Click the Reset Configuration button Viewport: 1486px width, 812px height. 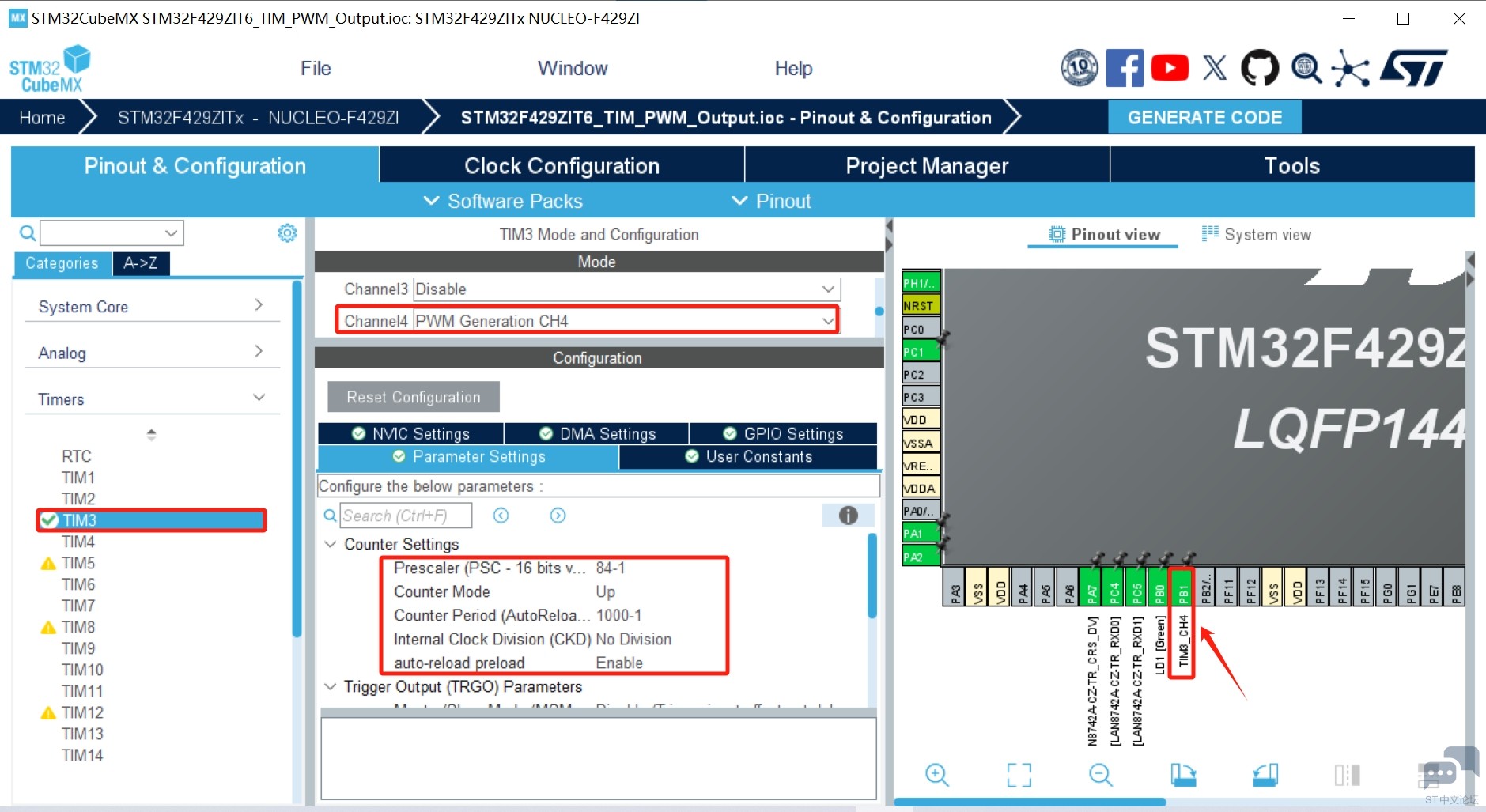pyautogui.click(x=414, y=397)
